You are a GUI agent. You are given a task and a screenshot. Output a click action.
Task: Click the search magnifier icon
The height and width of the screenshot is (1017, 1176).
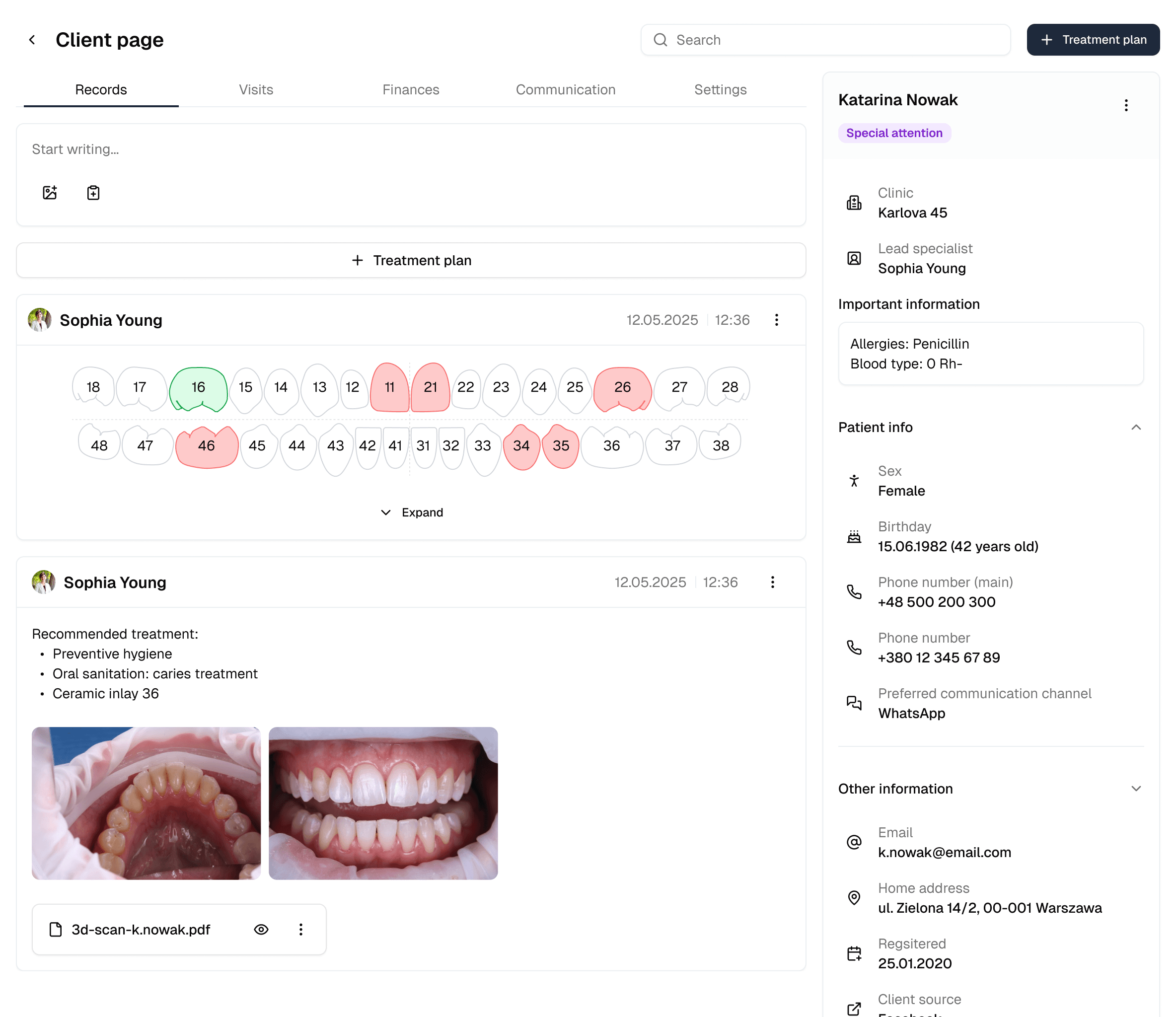[660, 40]
